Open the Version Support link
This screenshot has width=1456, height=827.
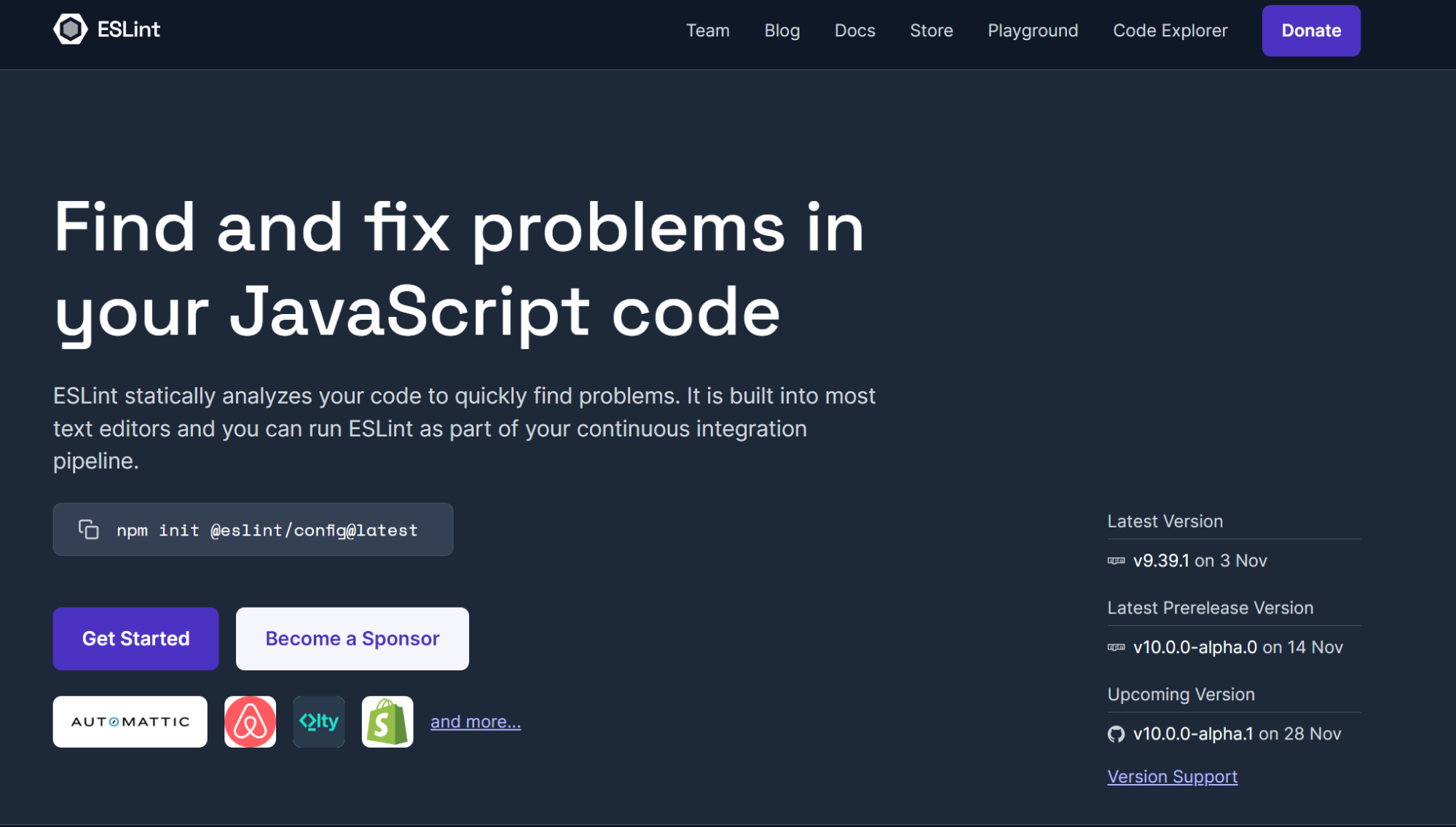[1172, 776]
